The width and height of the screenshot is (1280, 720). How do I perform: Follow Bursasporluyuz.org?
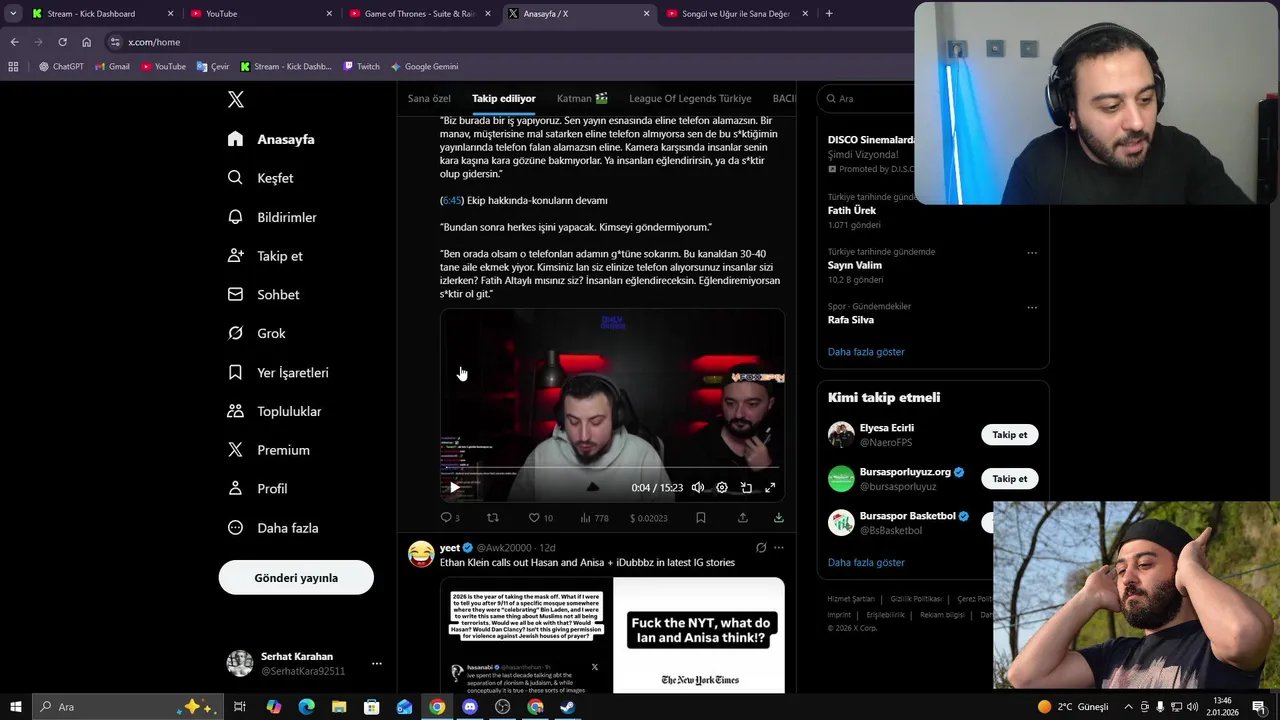[x=1010, y=479]
